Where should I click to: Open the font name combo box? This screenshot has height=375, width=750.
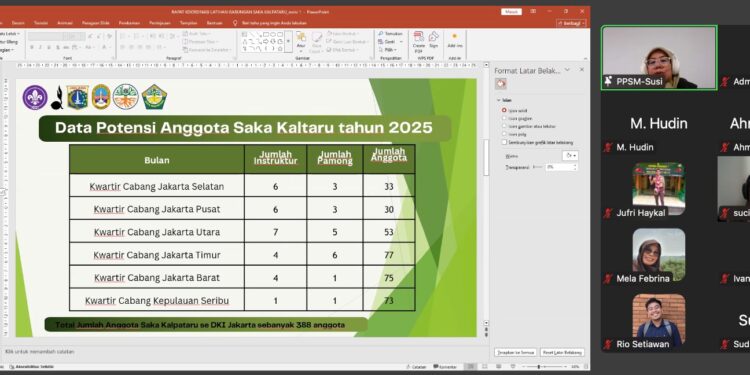click(x=45, y=36)
